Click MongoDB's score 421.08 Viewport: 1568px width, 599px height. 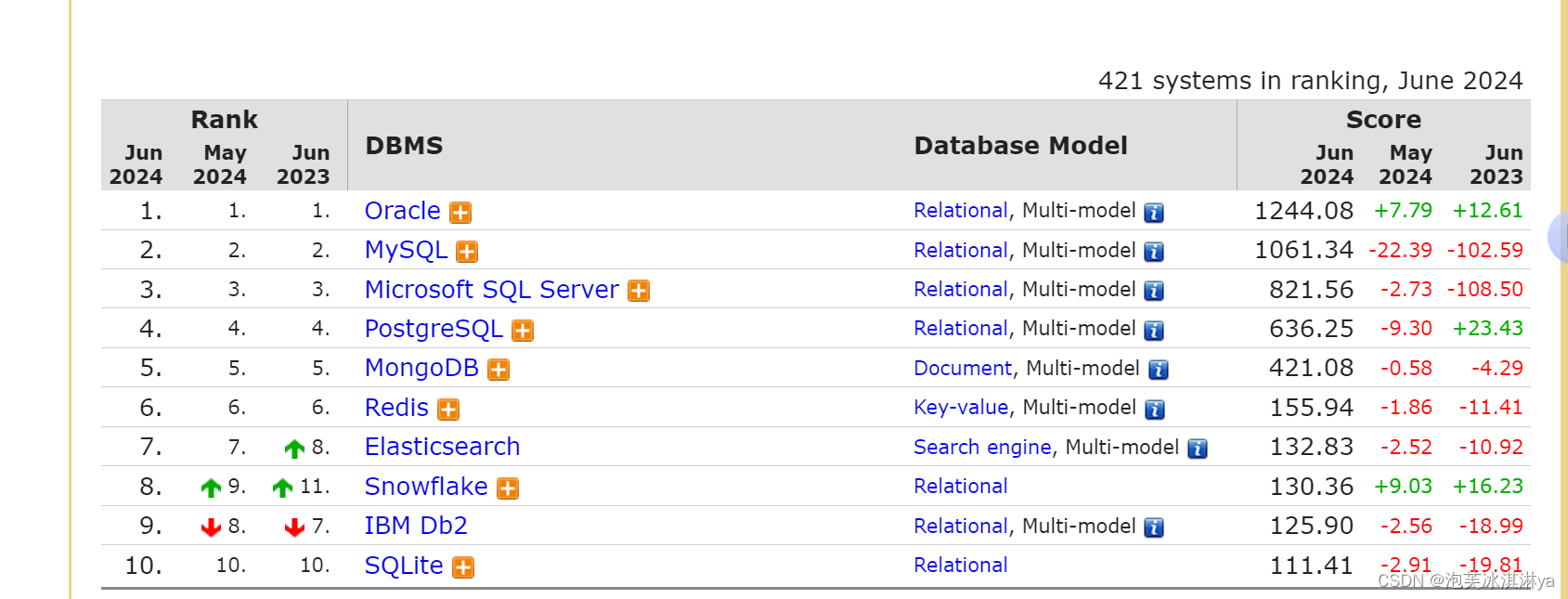click(x=1311, y=368)
